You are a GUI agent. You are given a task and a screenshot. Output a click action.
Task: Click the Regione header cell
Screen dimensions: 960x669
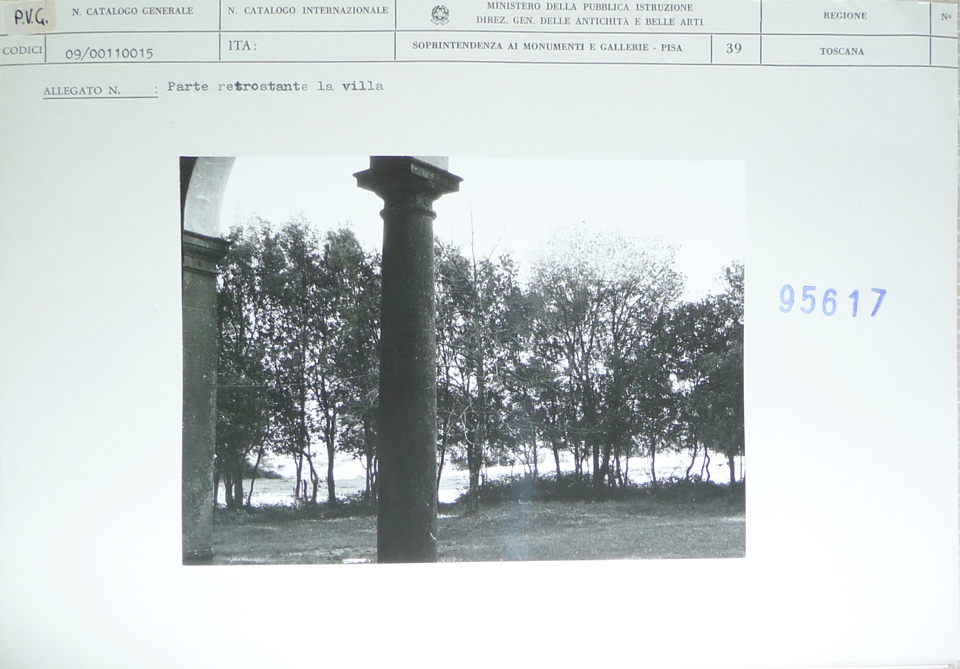tap(845, 16)
